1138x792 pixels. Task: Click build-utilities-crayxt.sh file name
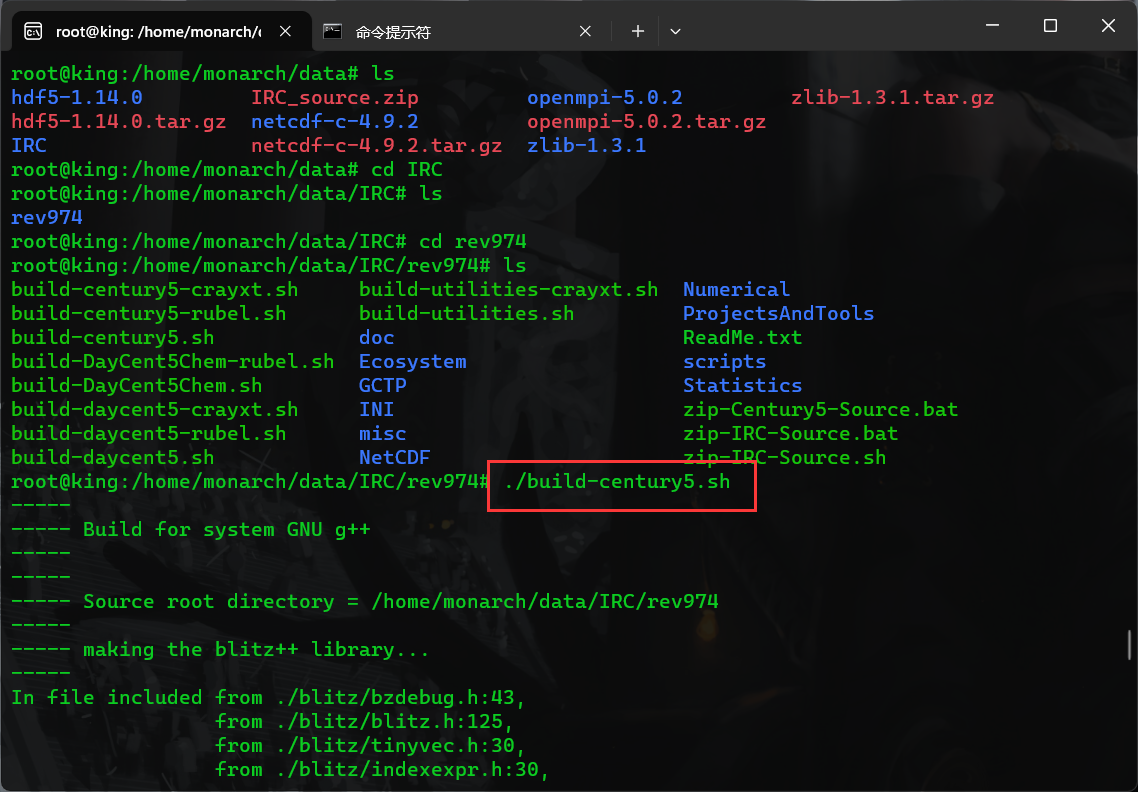point(508,289)
